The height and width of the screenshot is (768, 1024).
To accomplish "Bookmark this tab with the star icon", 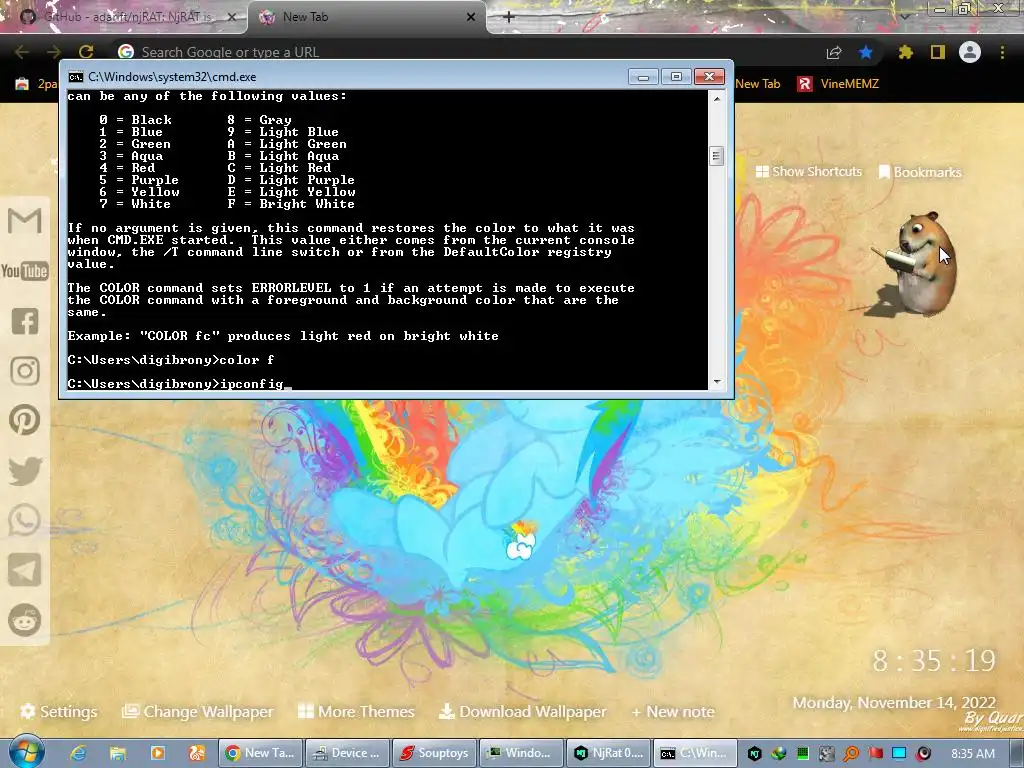I will [866, 52].
